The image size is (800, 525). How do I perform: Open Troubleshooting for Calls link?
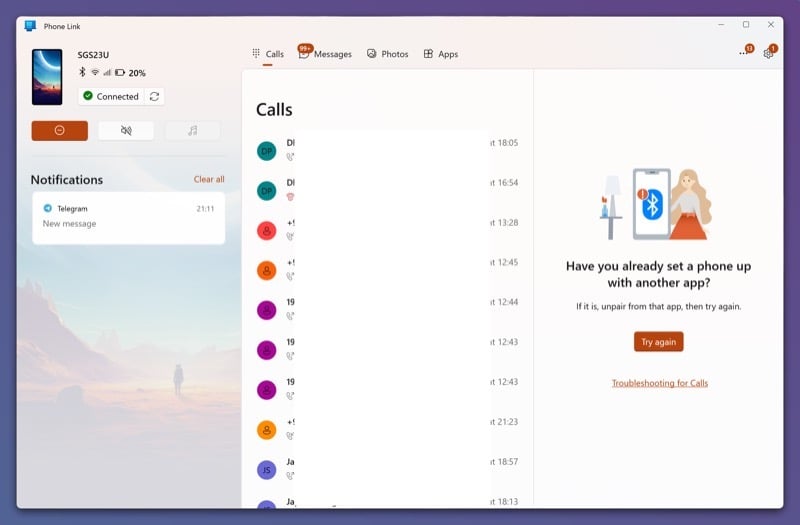point(660,383)
